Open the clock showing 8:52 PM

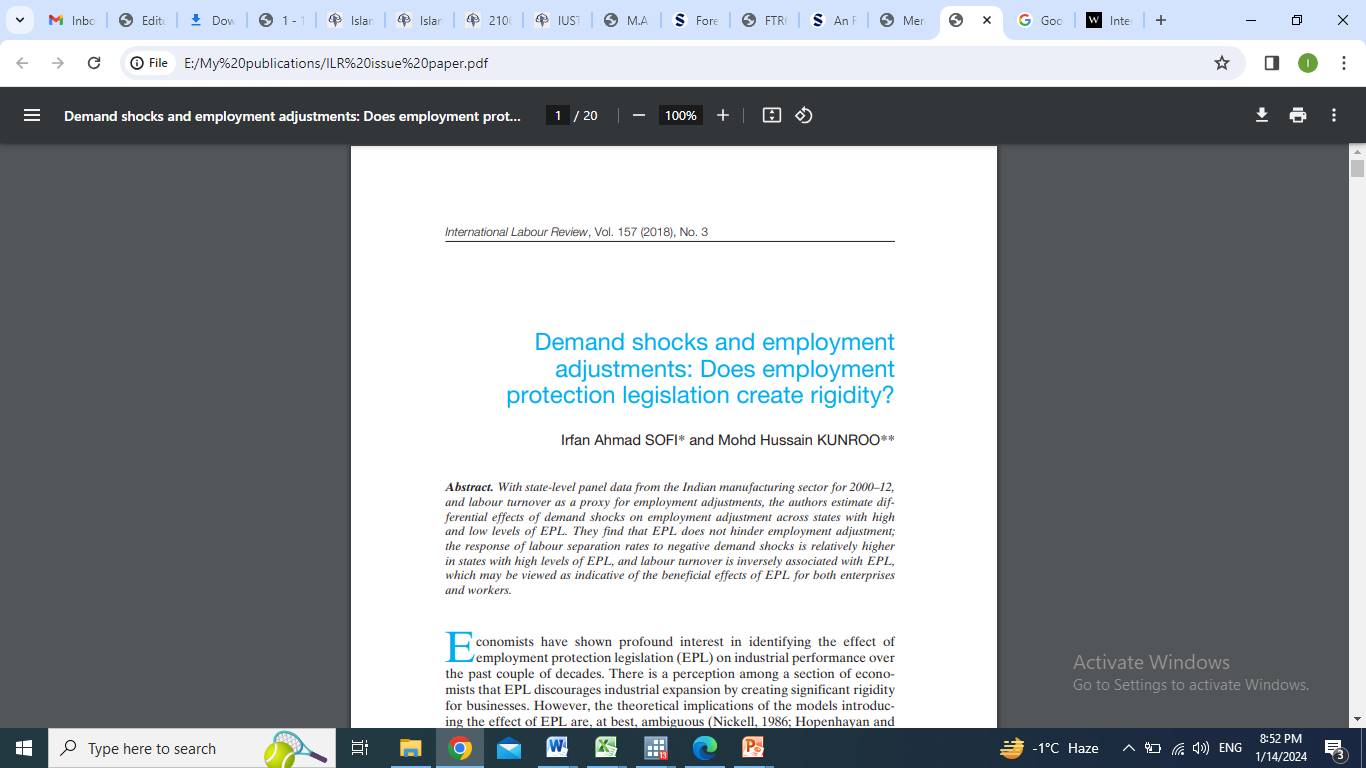[1280, 748]
